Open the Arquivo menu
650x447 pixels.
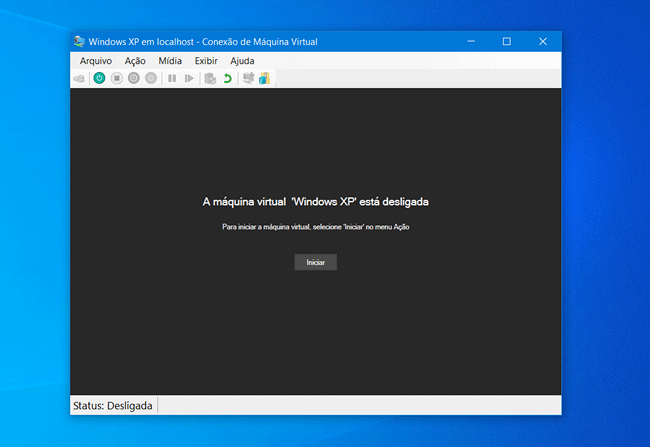click(96, 61)
